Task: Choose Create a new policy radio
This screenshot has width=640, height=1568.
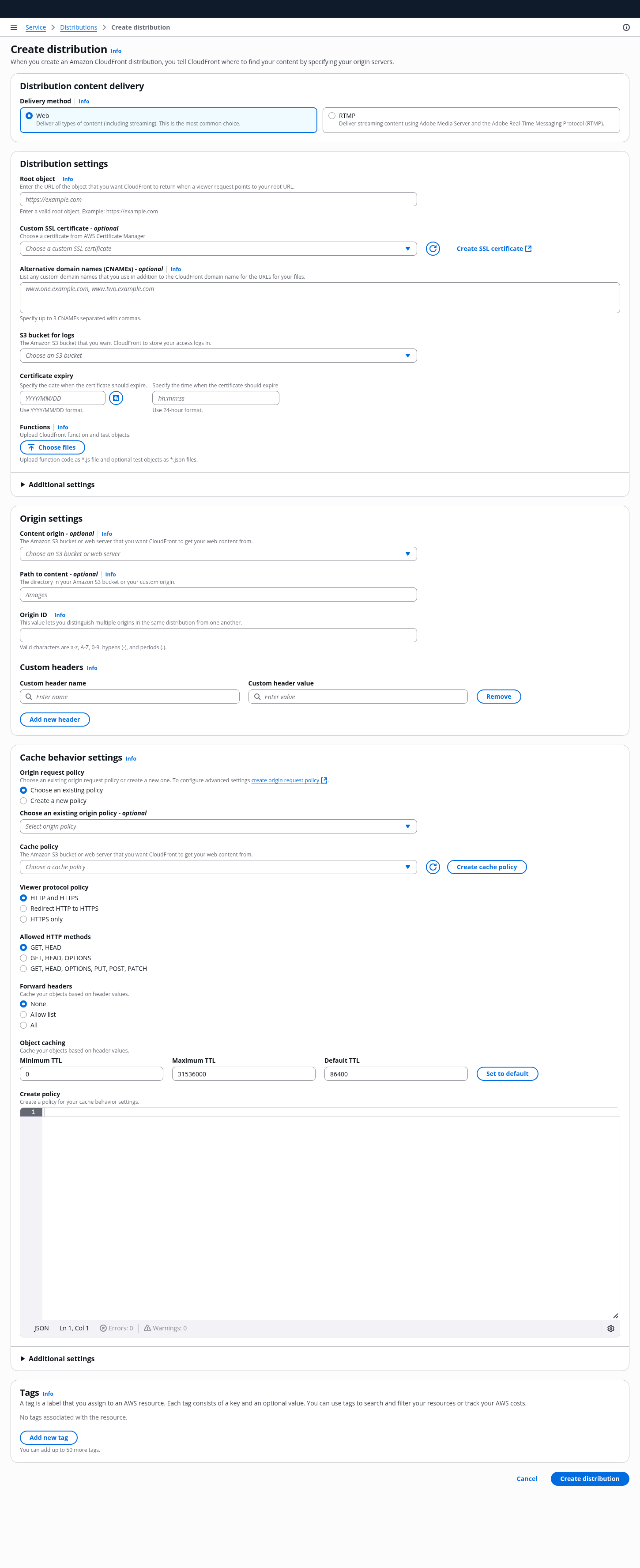Action: click(x=24, y=800)
